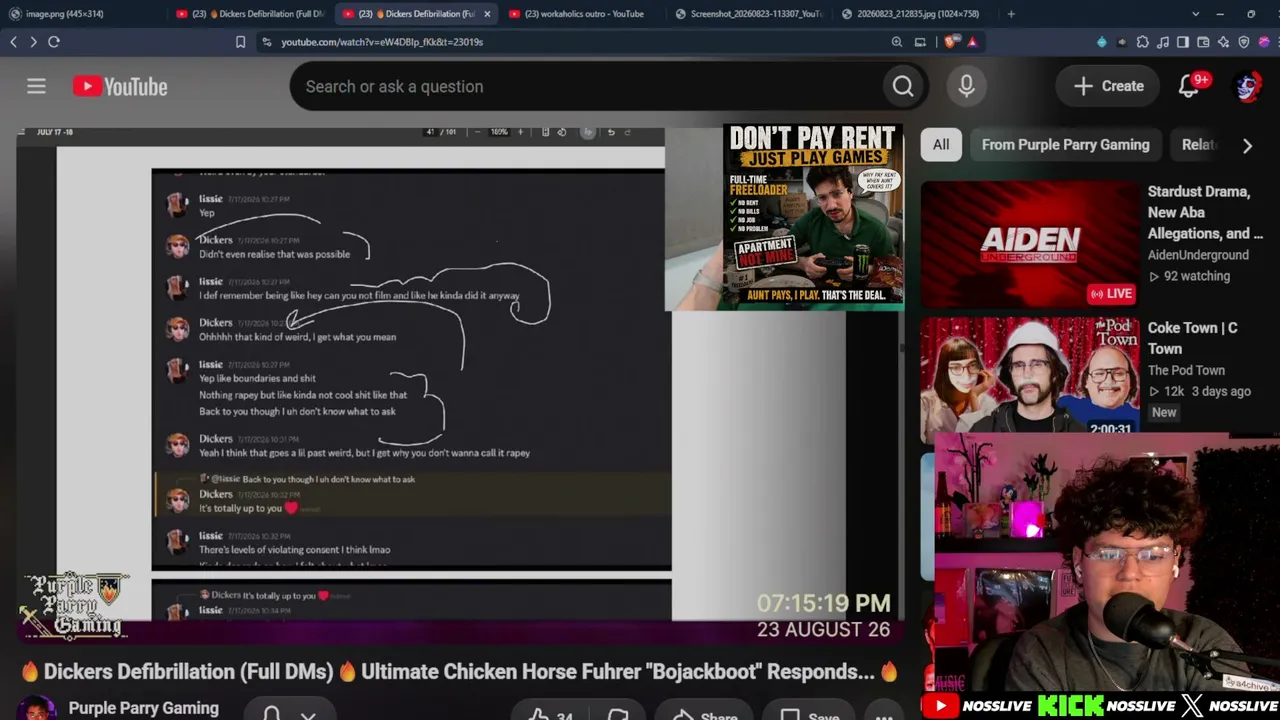Share this video
This screenshot has width=1280, height=720.
click(704, 715)
